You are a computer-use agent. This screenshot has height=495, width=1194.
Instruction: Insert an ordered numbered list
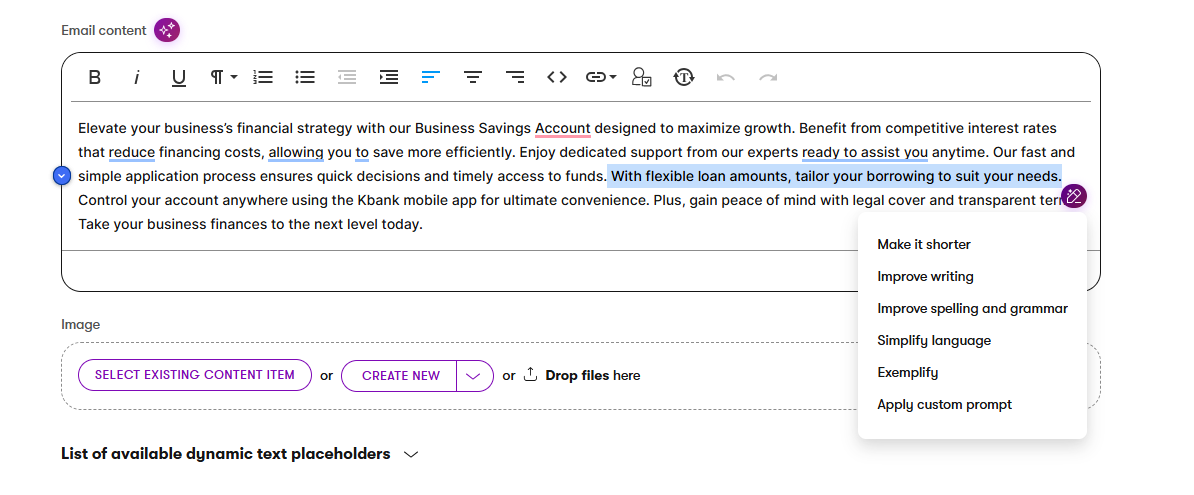[263, 78]
